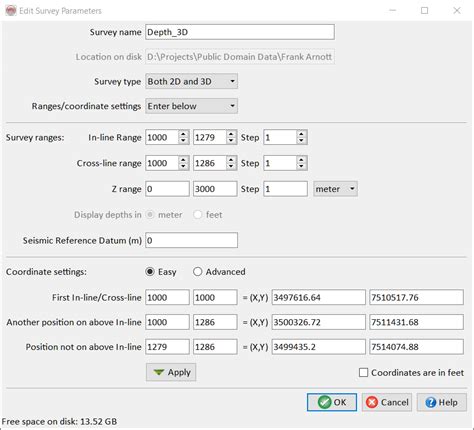This screenshot has width=474, height=430.
Task: Click Y coordinate field 7511431.68
Action: click(x=416, y=322)
